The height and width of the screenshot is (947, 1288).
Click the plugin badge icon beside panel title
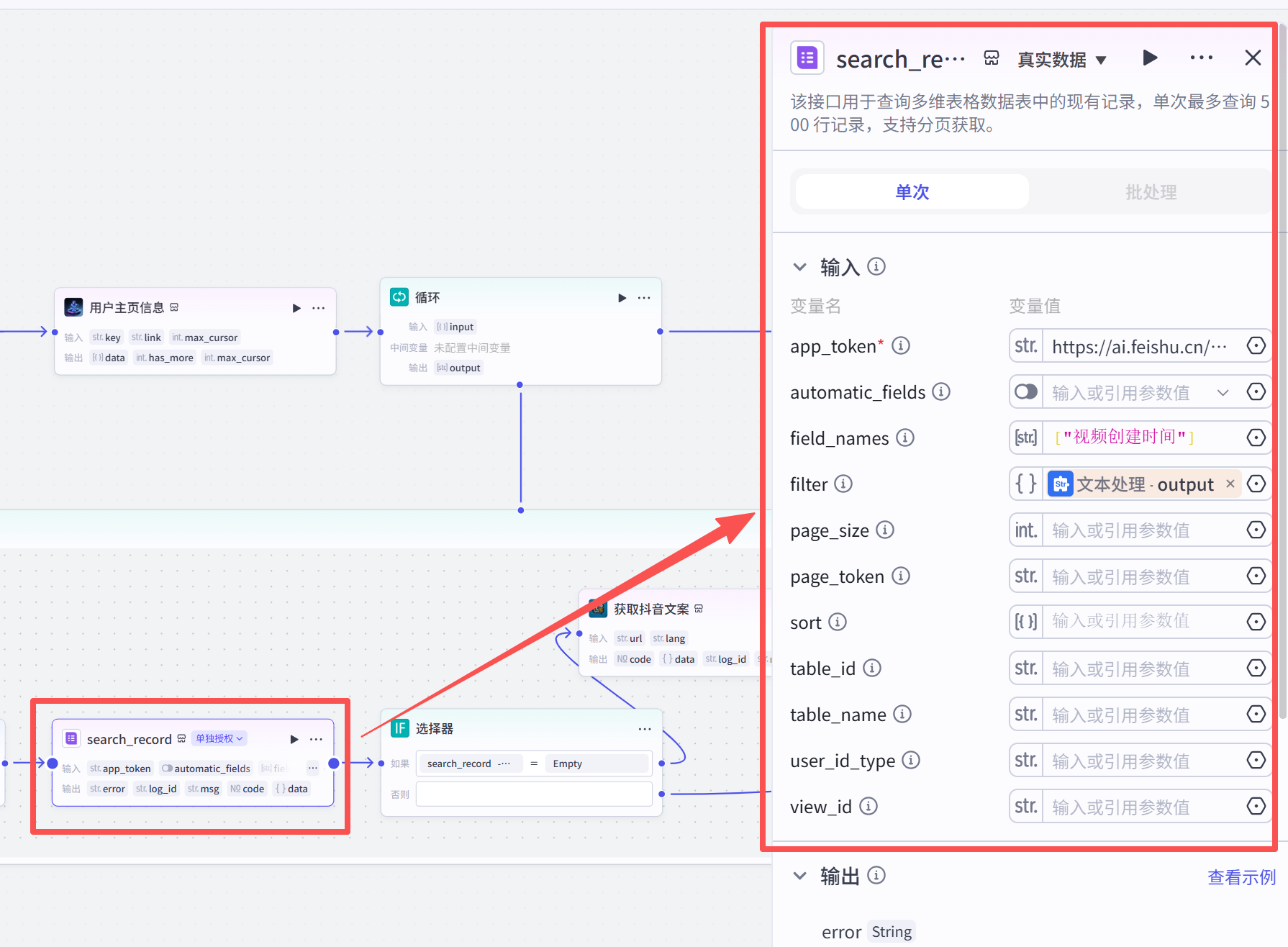[x=992, y=58]
